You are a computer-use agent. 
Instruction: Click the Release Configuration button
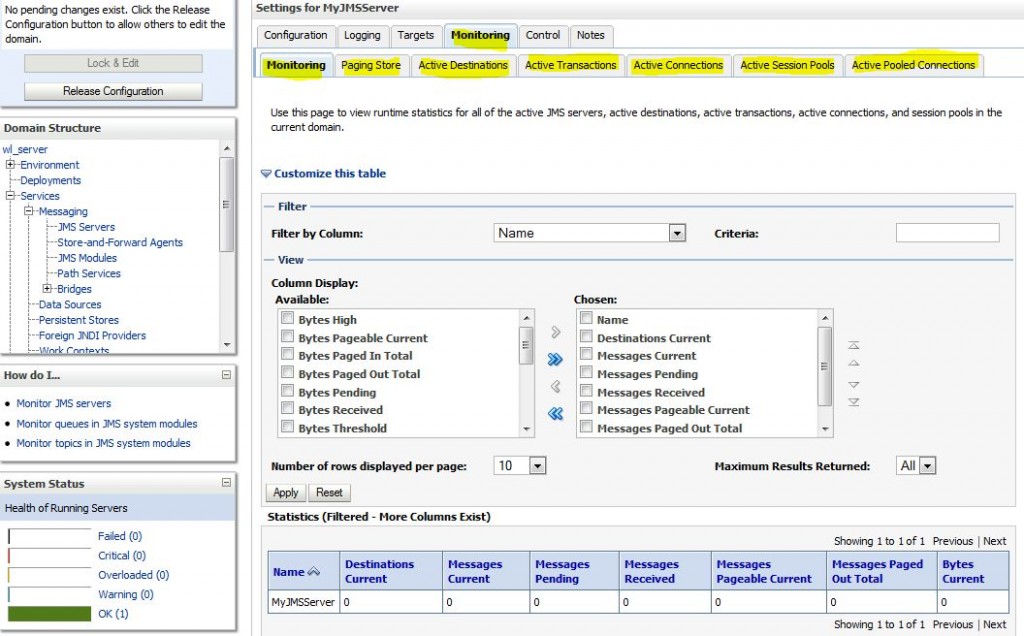[113, 91]
